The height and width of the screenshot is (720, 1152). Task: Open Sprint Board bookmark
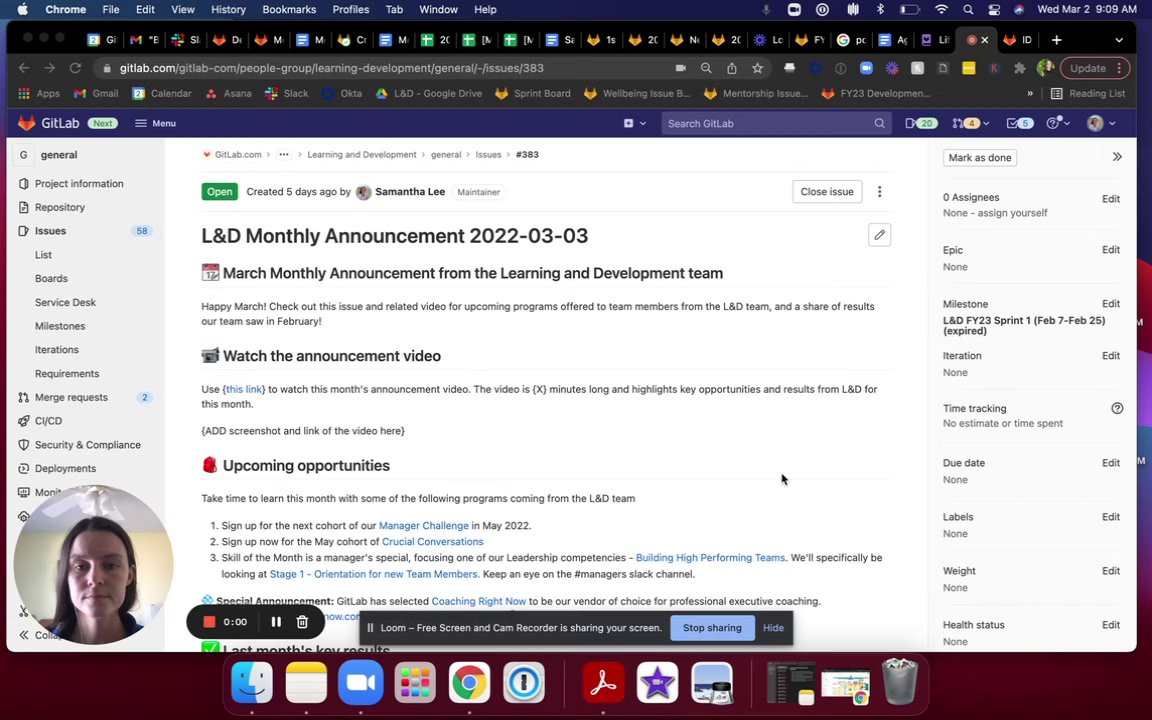click(x=533, y=94)
